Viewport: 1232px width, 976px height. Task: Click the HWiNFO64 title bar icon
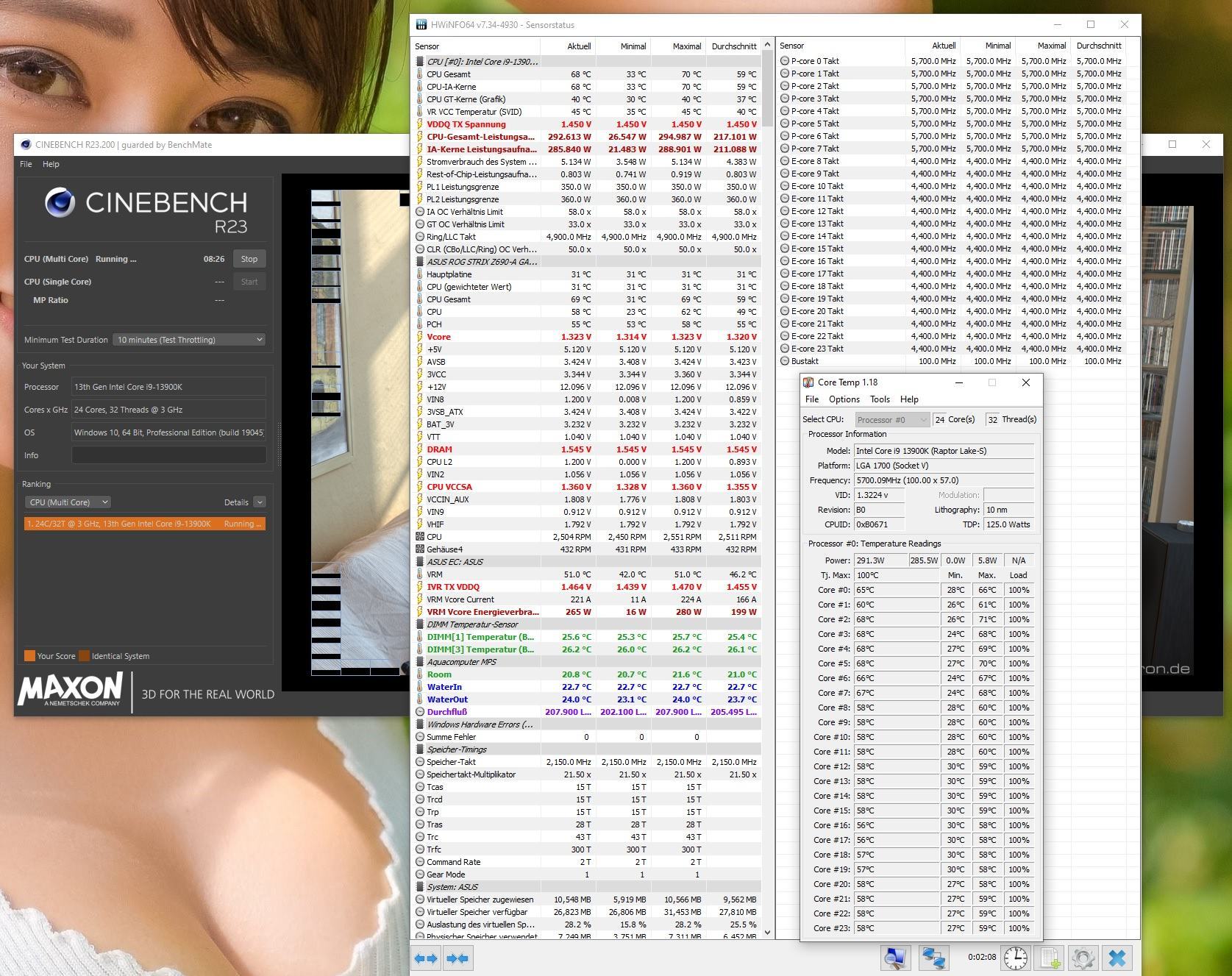(x=421, y=24)
